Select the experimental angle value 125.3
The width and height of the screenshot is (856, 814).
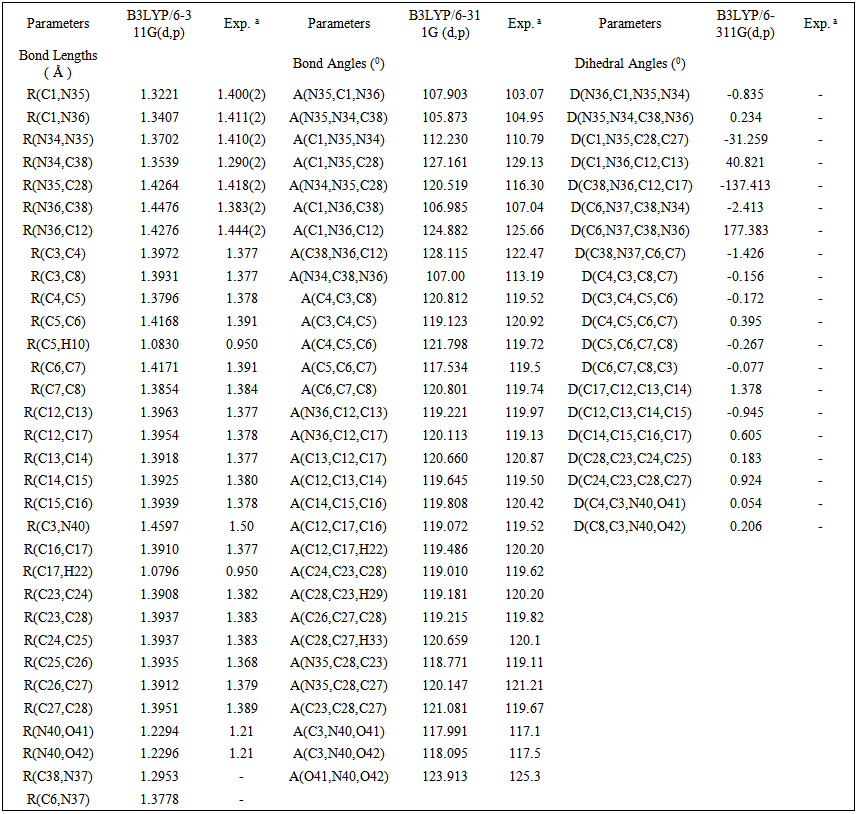524,776
